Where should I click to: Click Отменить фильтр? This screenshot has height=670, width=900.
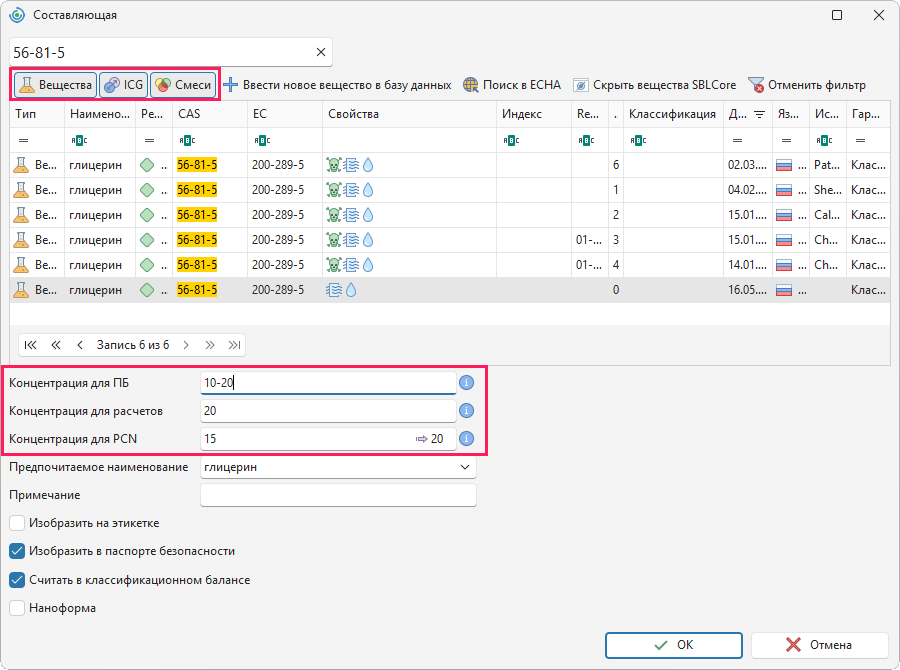pos(806,85)
